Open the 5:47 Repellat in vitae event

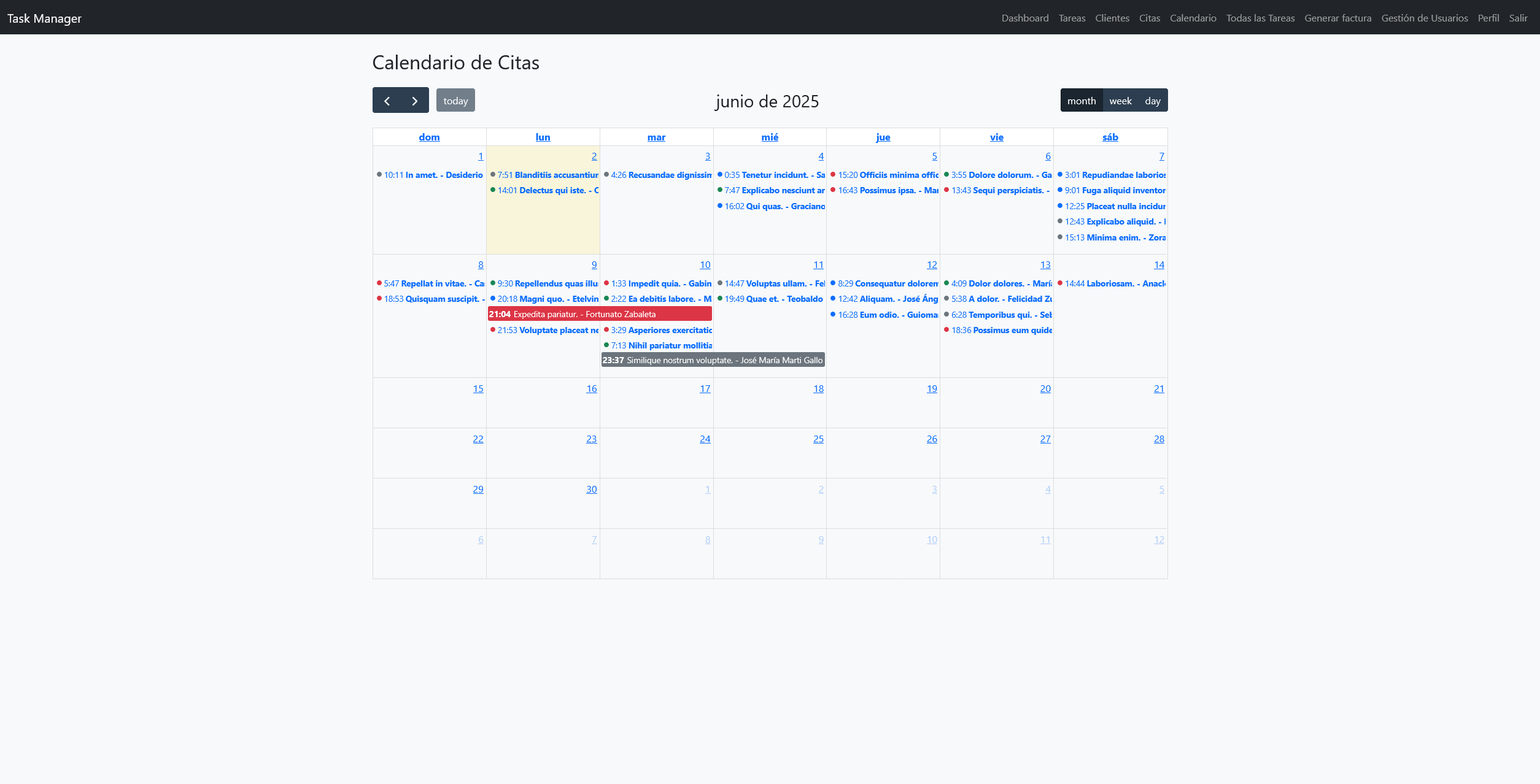coord(430,283)
